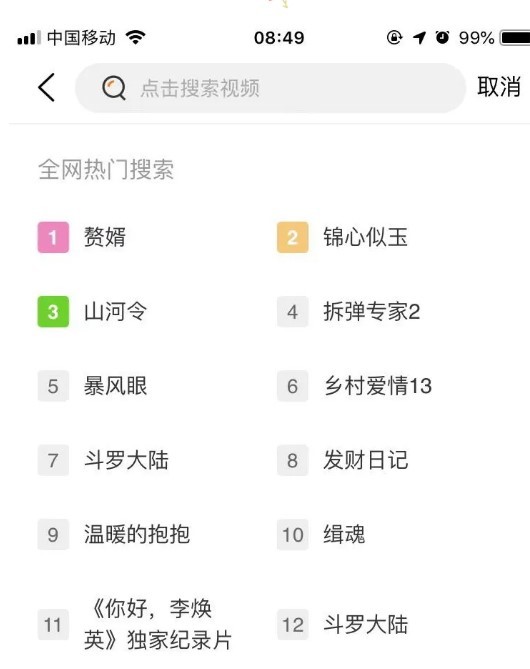Choose 暴风眼 from hot searches
Screen dimensions: 530x669
point(115,386)
